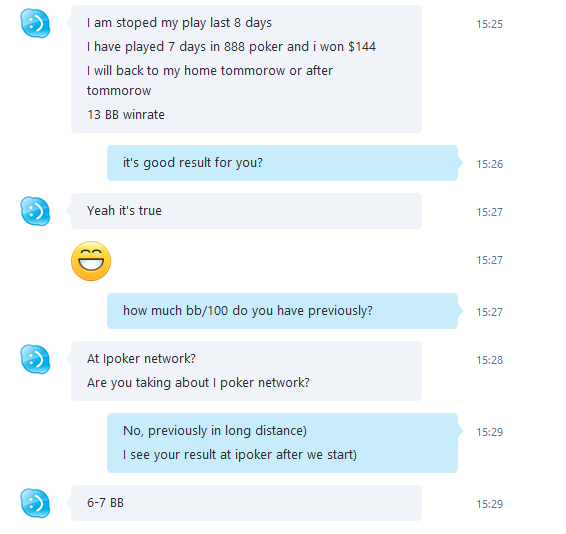
Task: Click the 15:26 timestamp
Action: pos(489,164)
